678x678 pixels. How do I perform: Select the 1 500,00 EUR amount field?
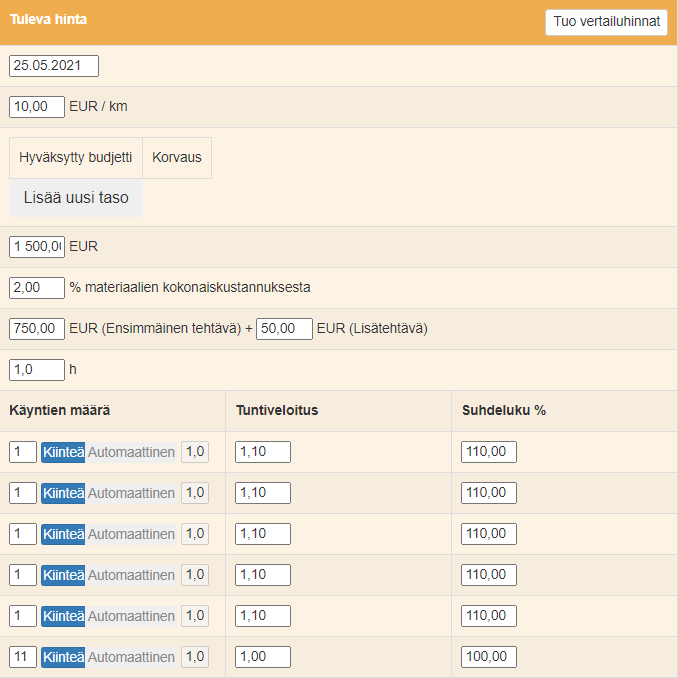[x=37, y=247]
